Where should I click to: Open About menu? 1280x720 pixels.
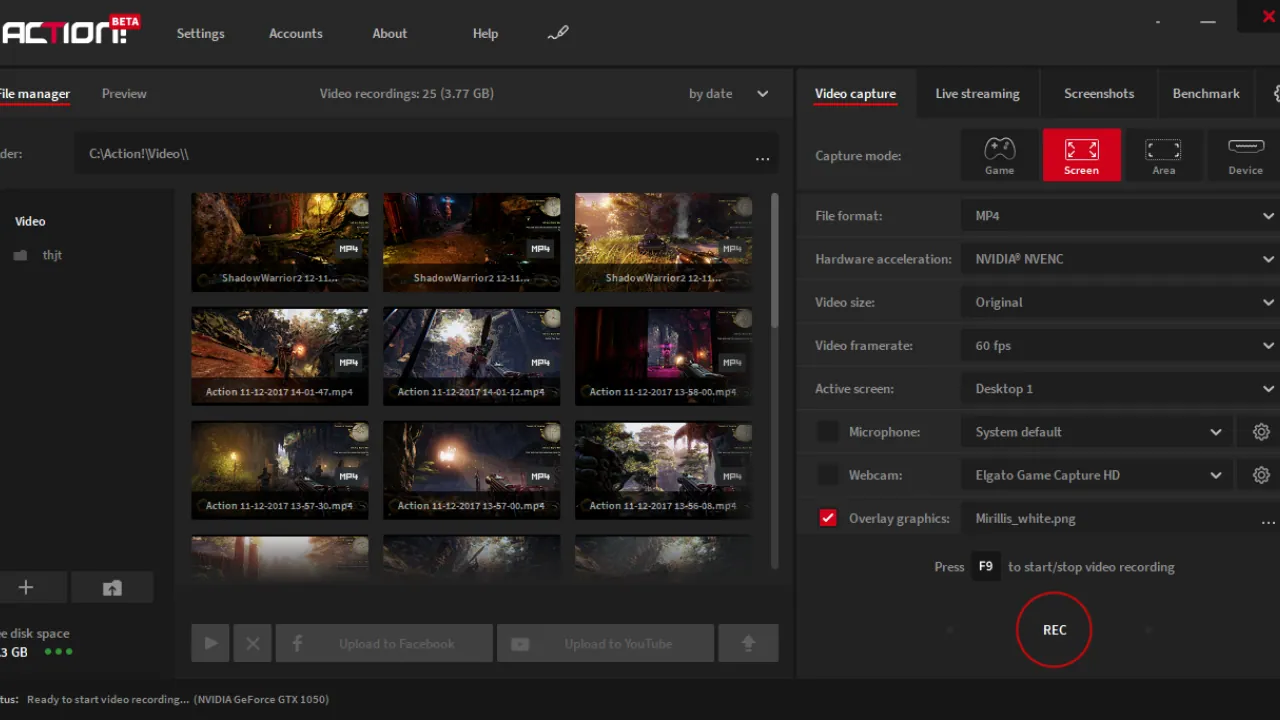(390, 33)
